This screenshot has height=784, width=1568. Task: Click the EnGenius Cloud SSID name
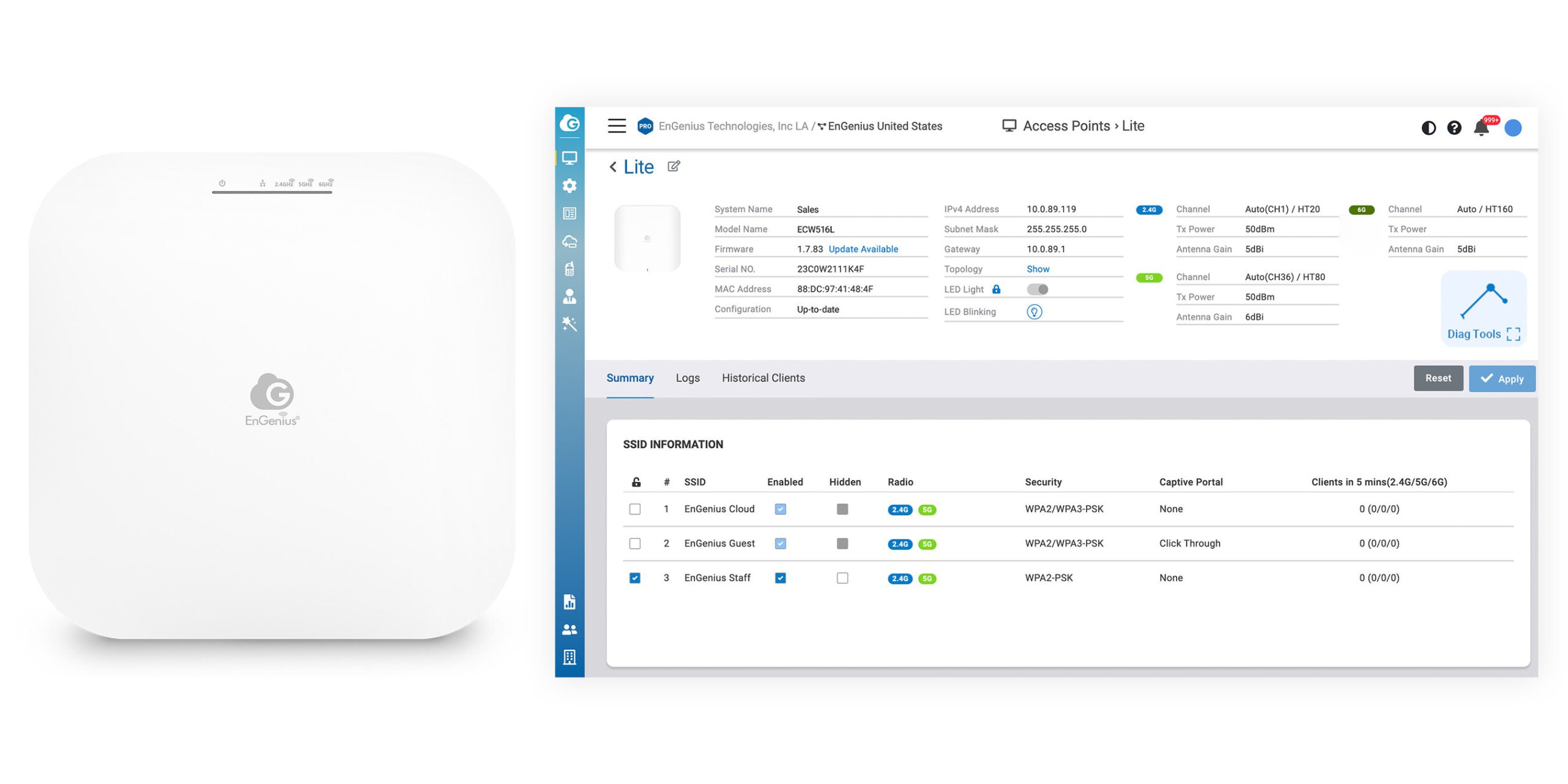718,509
